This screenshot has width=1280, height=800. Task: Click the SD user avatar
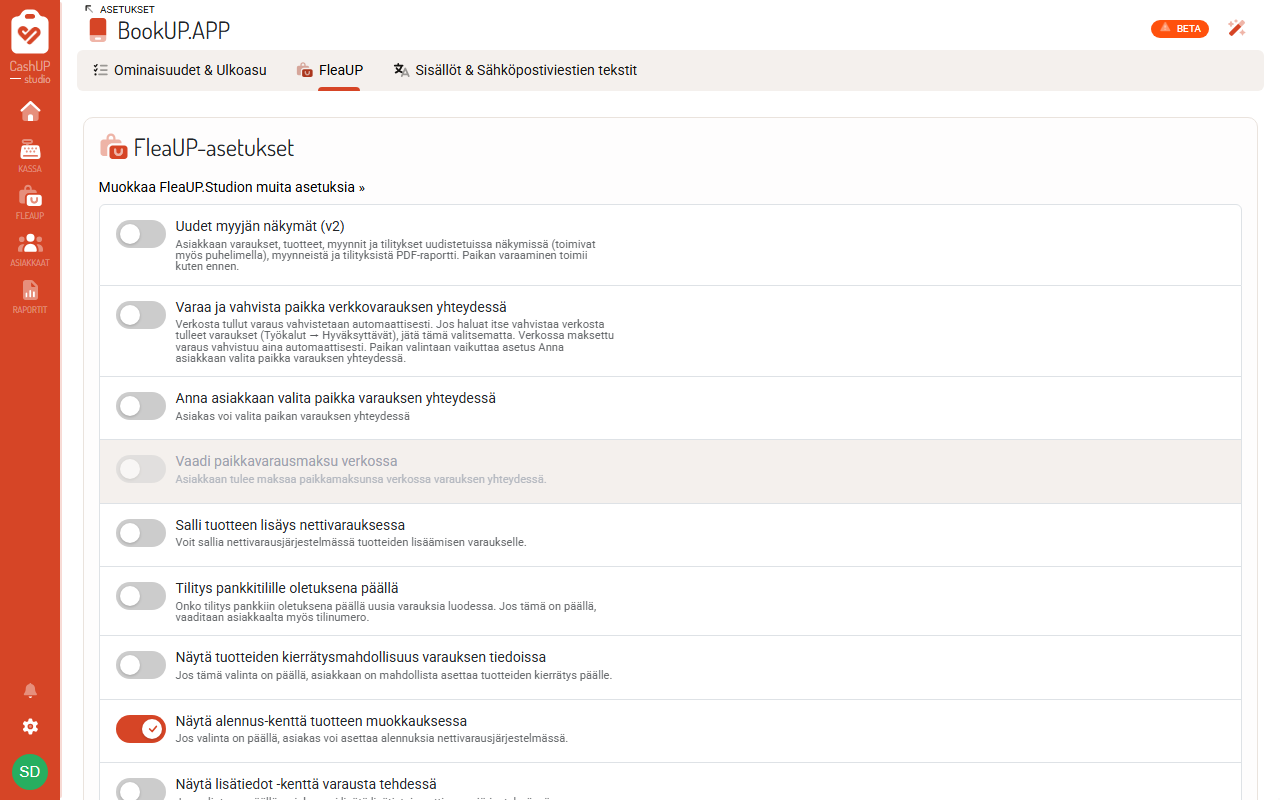[30, 772]
